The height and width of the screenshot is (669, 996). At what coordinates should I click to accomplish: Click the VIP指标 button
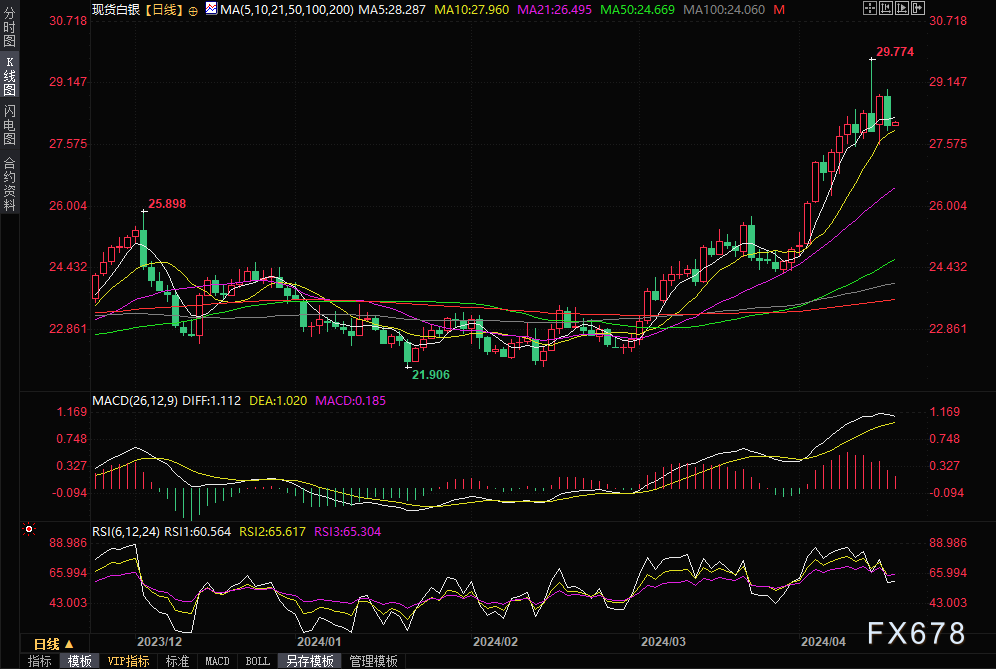(129, 661)
